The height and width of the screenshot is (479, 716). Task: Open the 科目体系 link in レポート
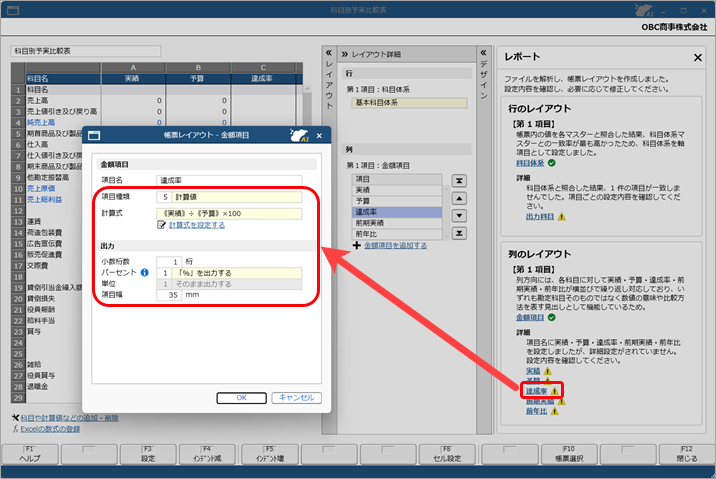pyautogui.click(x=530, y=163)
